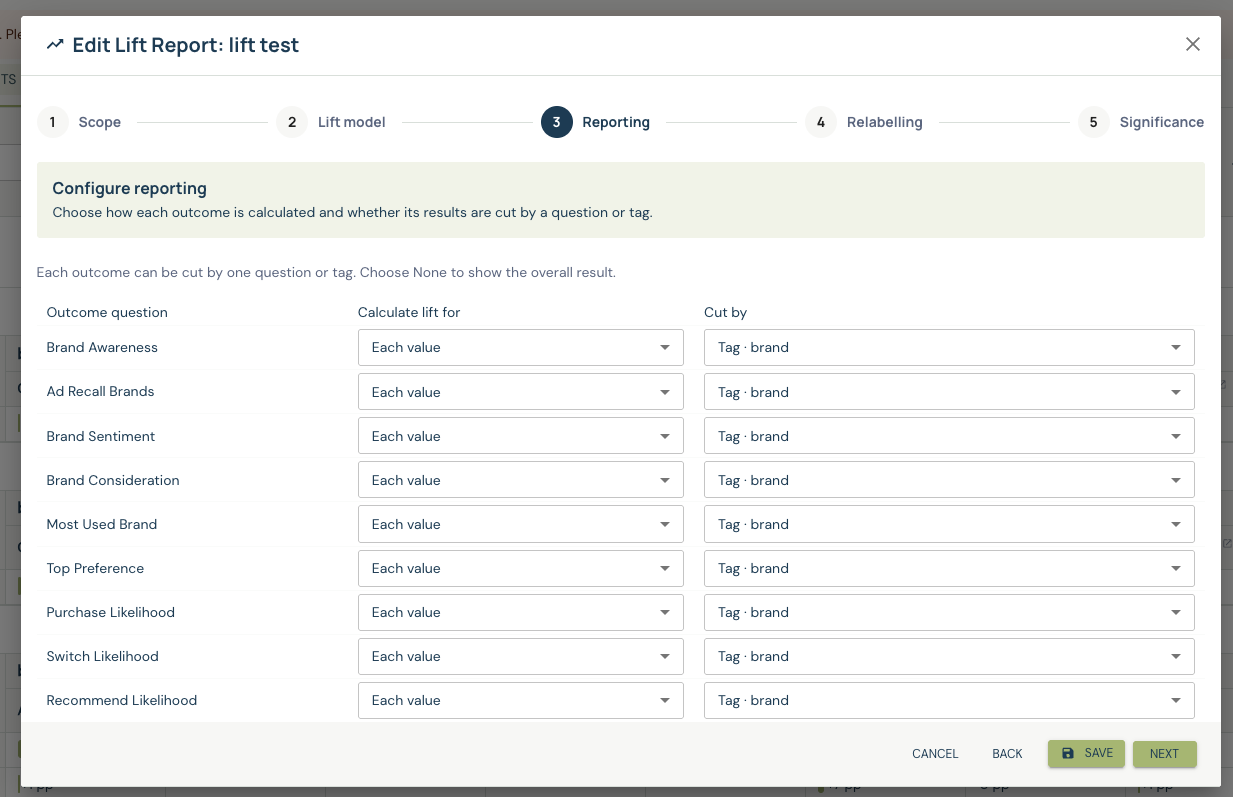Click the dialog title 'Edit Lift Report: lift test'

point(185,45)
